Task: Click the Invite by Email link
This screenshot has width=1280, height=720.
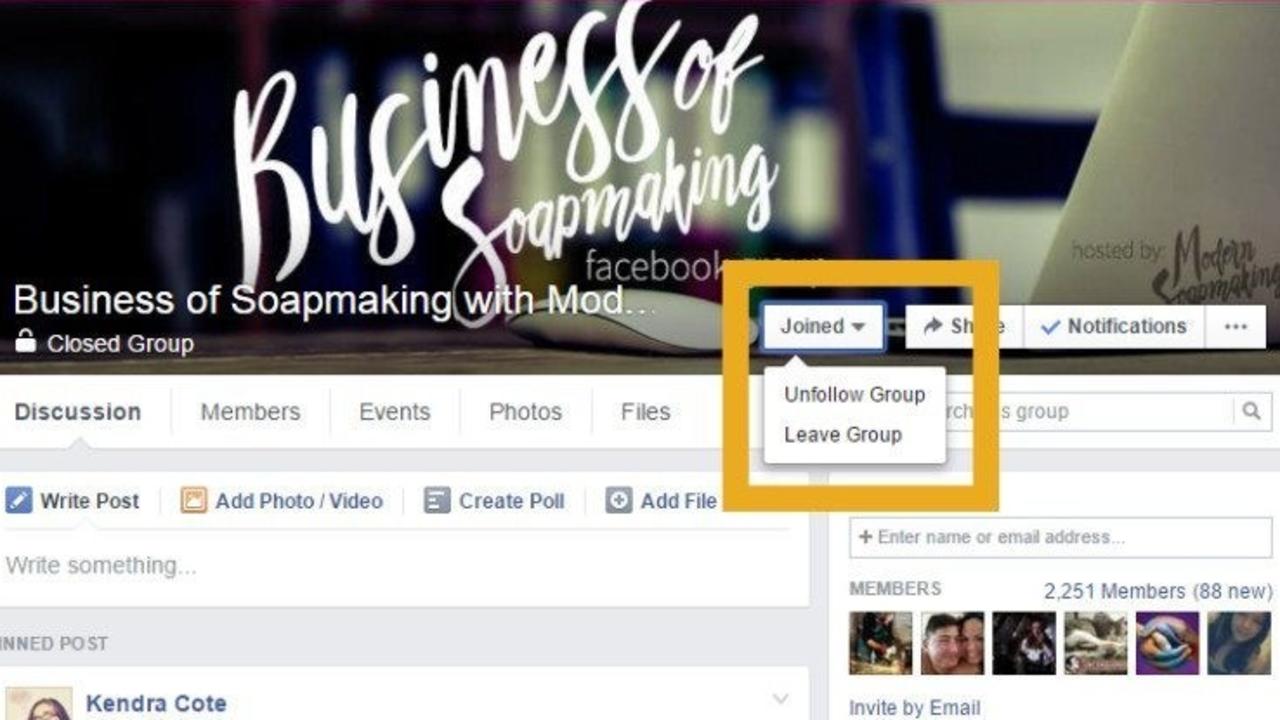Action: pyautogui.click(x=914, y=707)
